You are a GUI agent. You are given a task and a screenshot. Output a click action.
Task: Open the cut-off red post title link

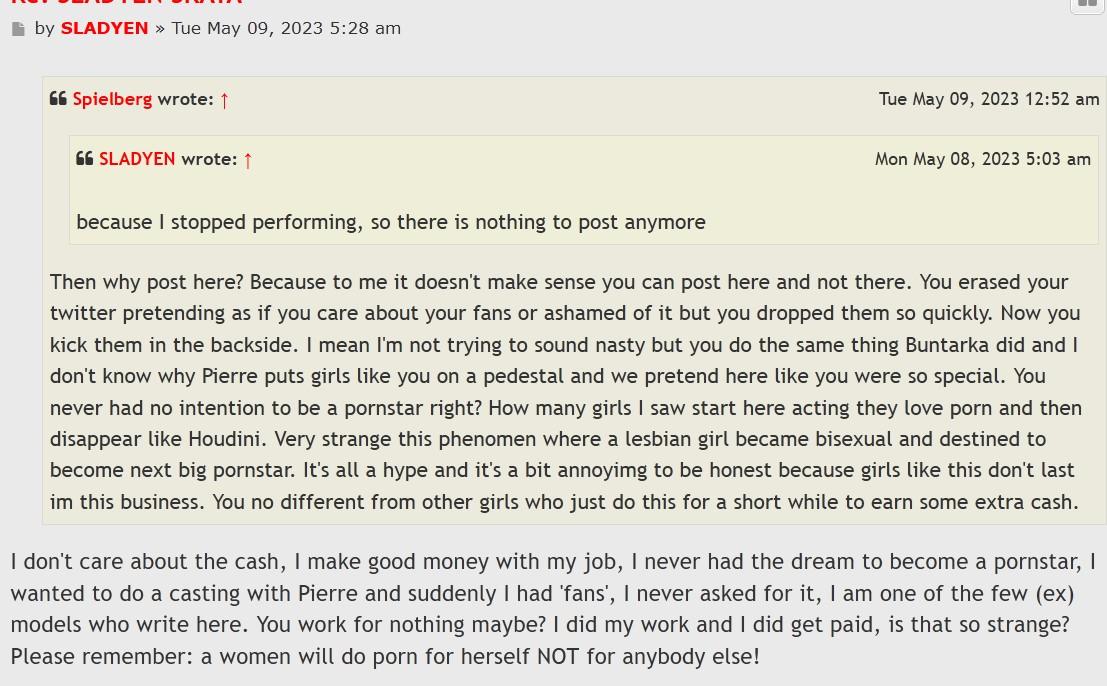pyautogui.click(x=126, y=3)
